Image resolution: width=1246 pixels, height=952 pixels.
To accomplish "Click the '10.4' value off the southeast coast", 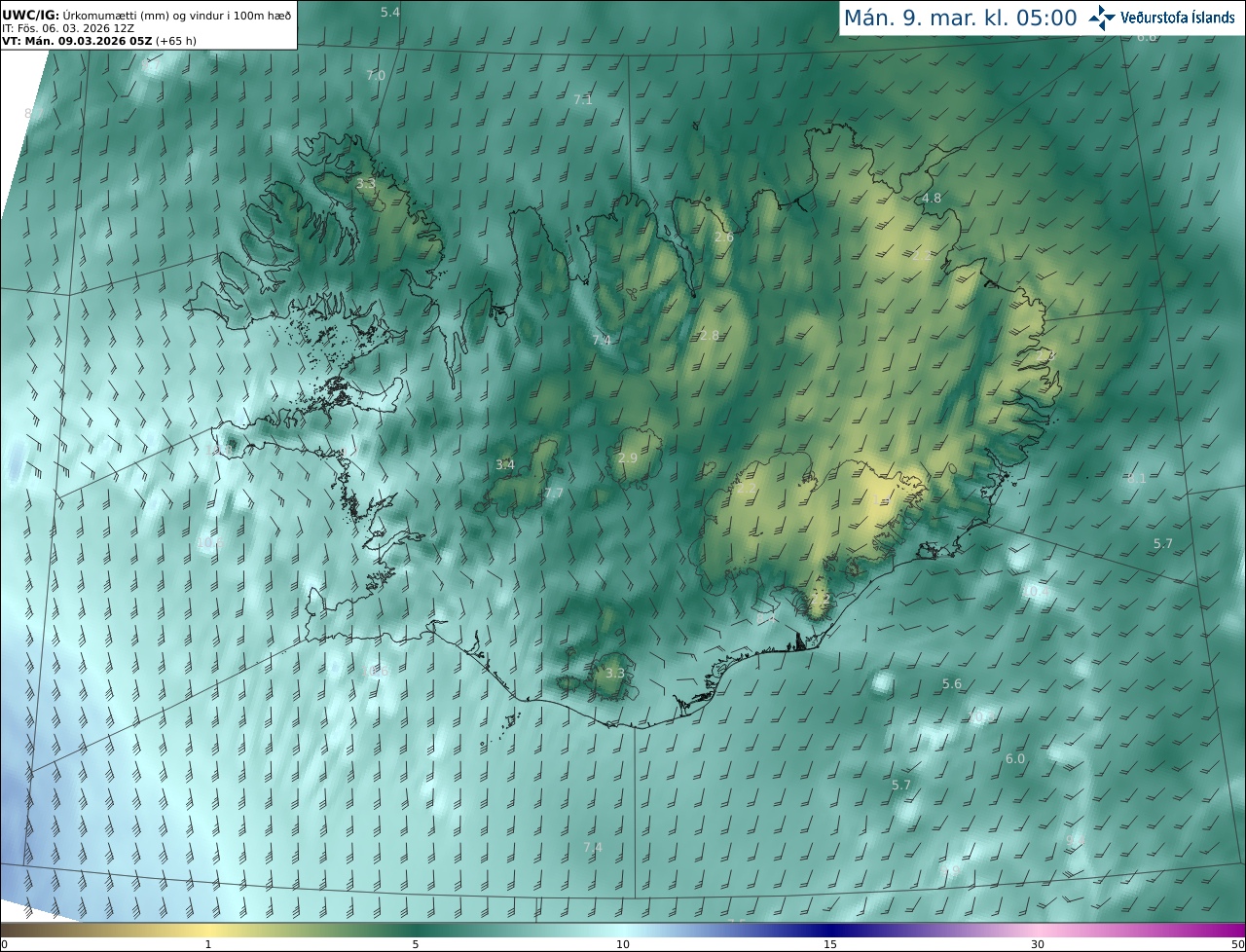I will pos(1037,591).
